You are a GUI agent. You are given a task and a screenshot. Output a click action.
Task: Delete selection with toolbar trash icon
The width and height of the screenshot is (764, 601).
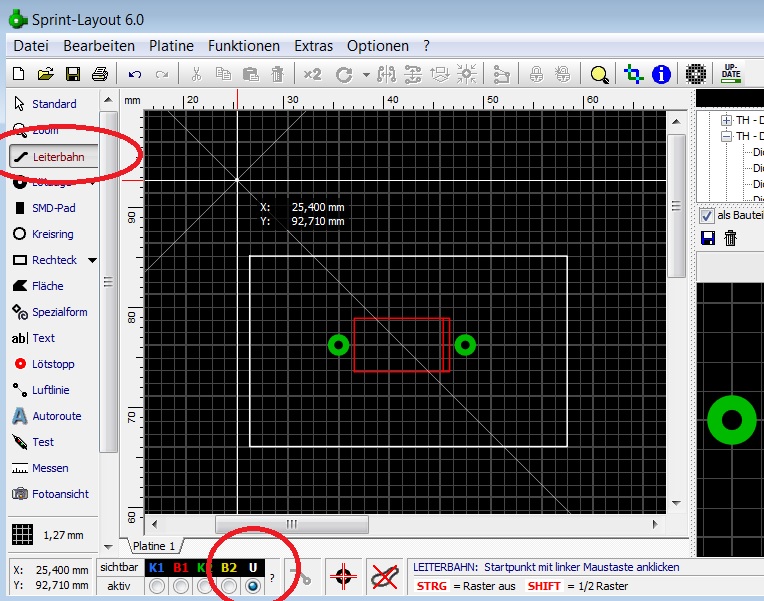pos(277,74)
